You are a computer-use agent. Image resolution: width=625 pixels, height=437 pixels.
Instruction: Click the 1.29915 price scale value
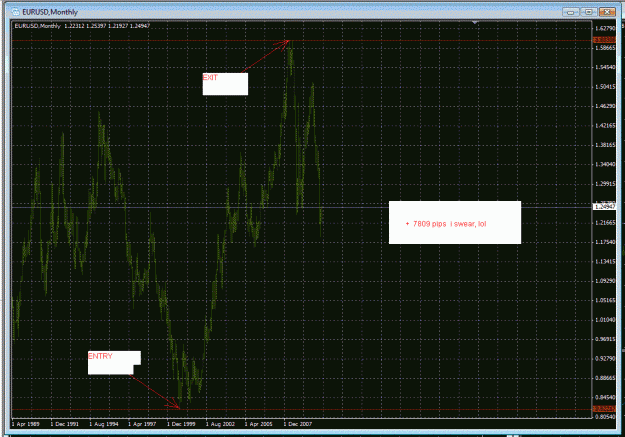click(605, 184)
